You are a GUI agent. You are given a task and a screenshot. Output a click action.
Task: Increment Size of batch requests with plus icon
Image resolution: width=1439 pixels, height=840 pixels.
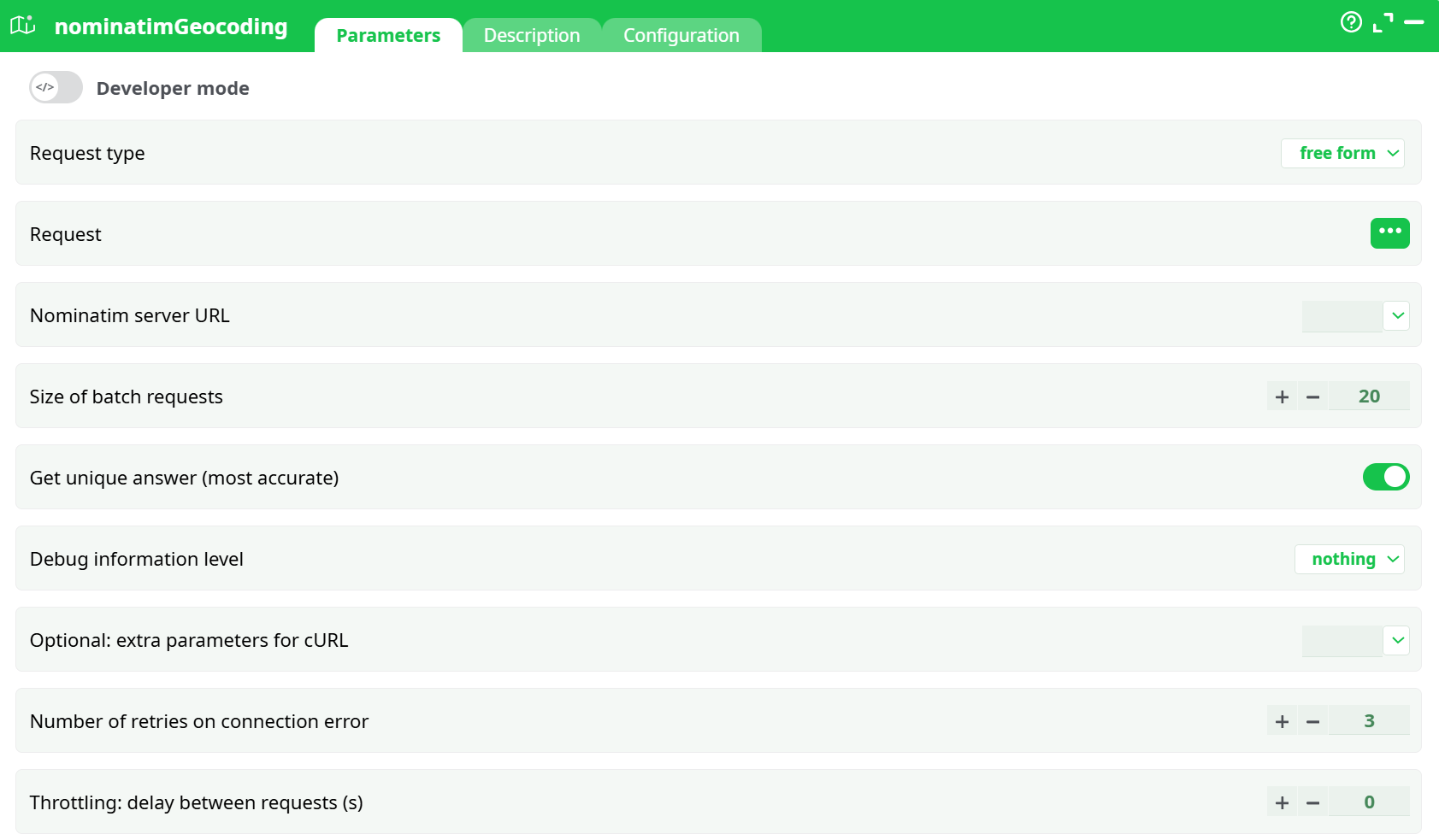coord(1283,396)
